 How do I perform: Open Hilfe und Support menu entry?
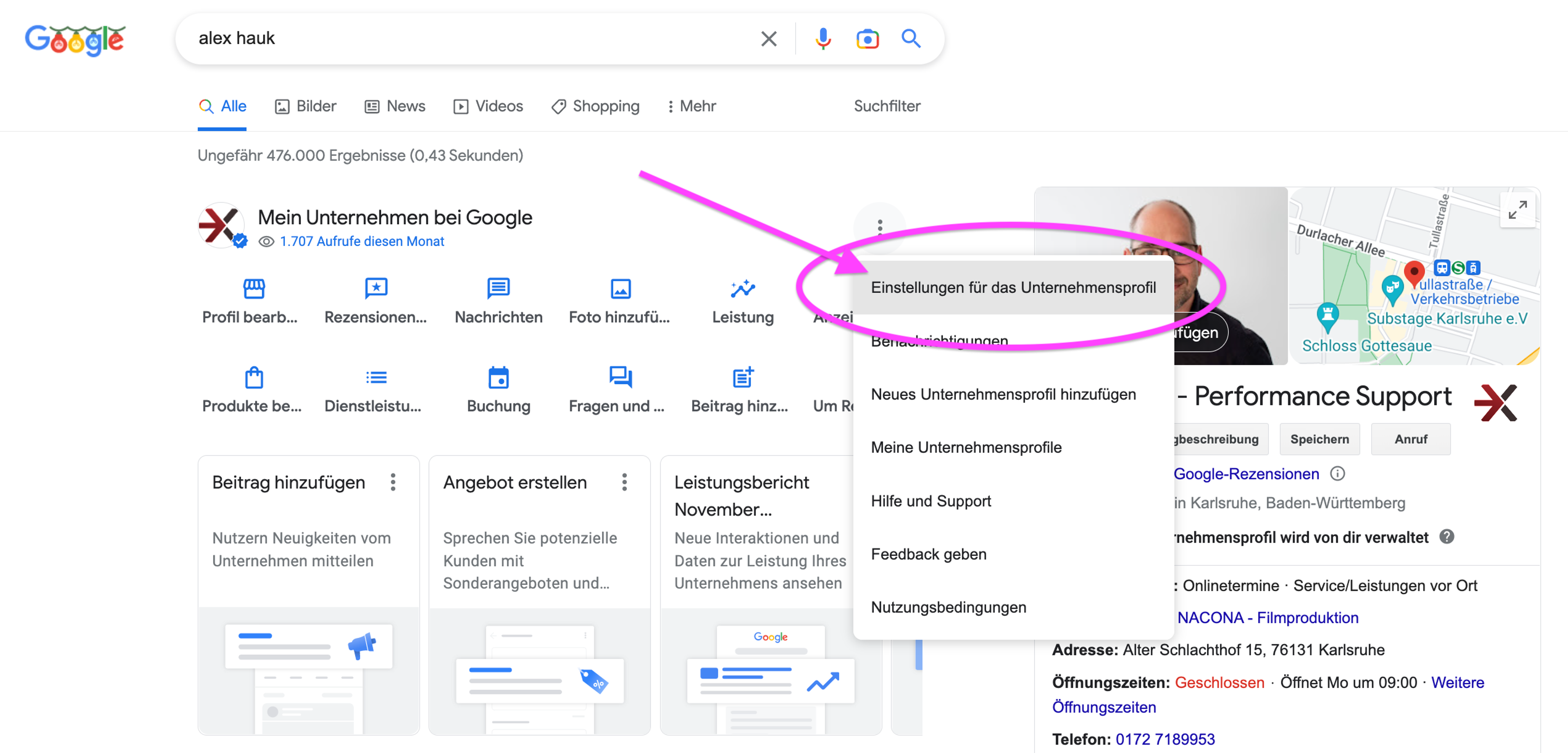[x=1013, y=500]
